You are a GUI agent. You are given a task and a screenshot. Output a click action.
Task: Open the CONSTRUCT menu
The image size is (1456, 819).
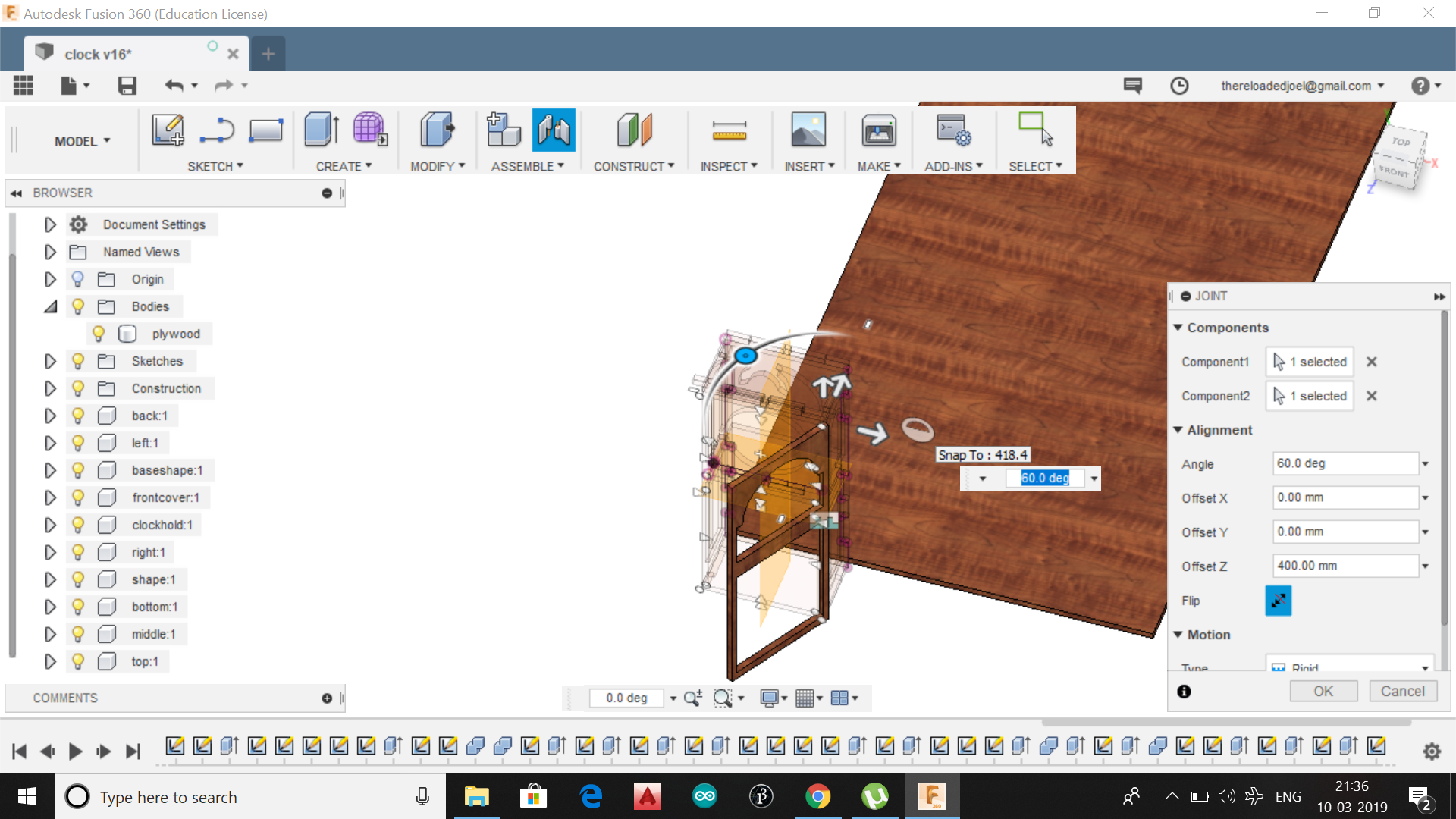point(633,166)
